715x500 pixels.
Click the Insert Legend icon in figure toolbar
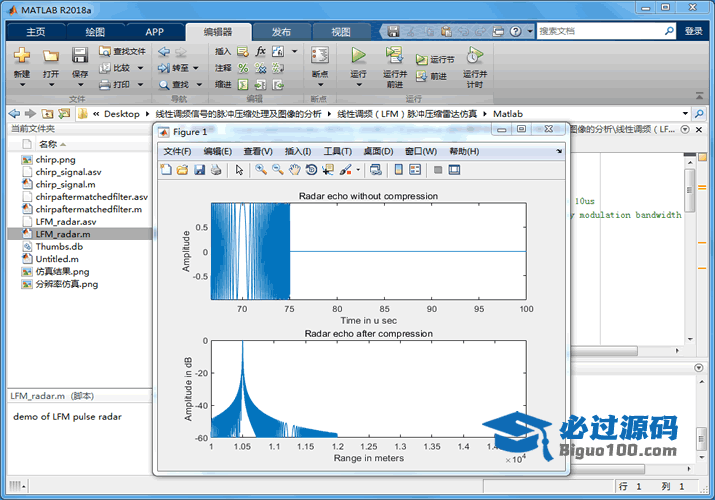click(x=416, y=170)
